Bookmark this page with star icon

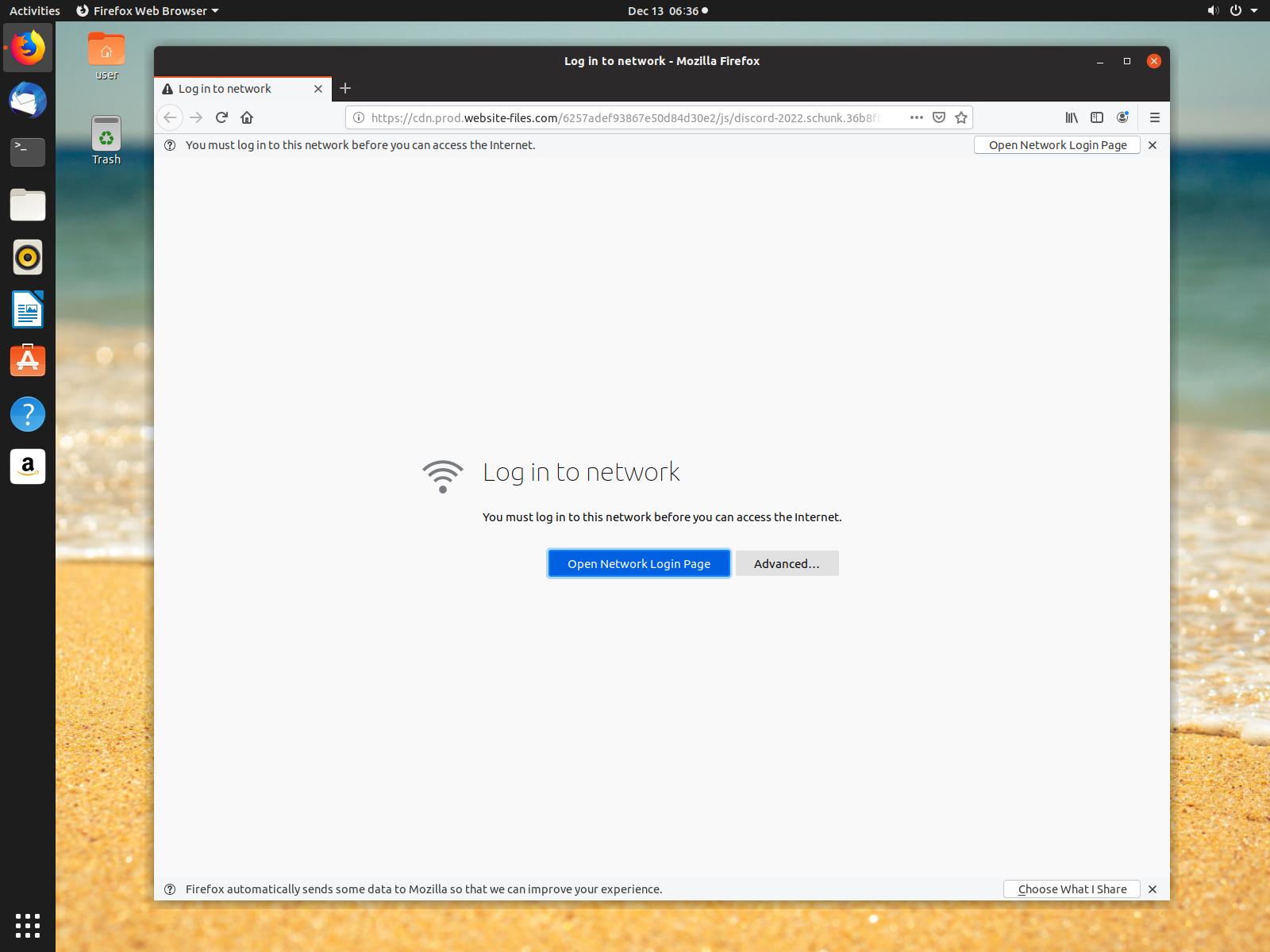tap(961, 117)
